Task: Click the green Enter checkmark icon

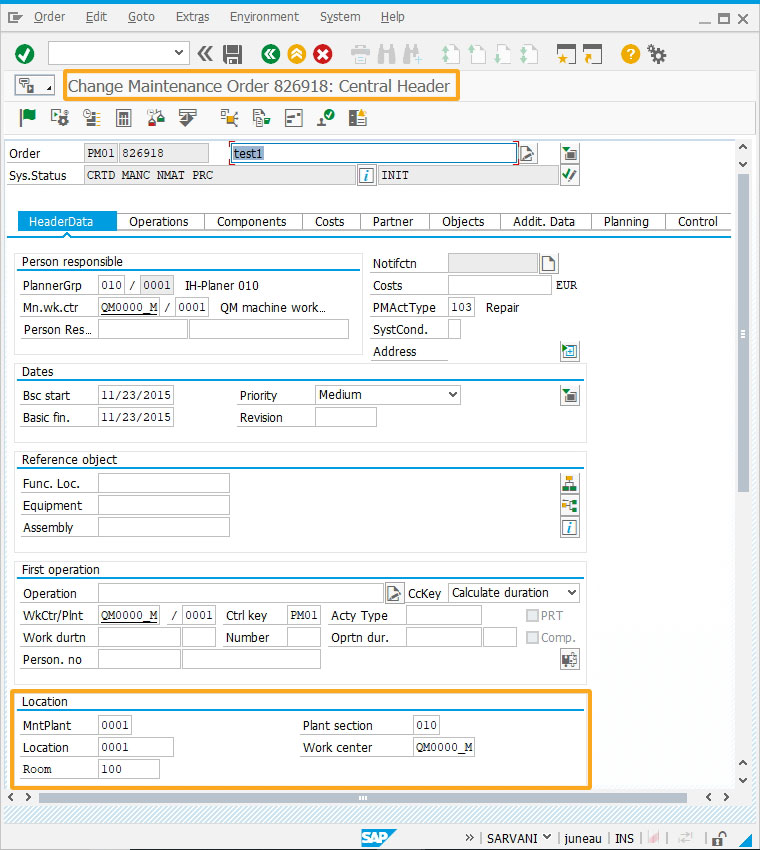Action: tap(24, 54)
